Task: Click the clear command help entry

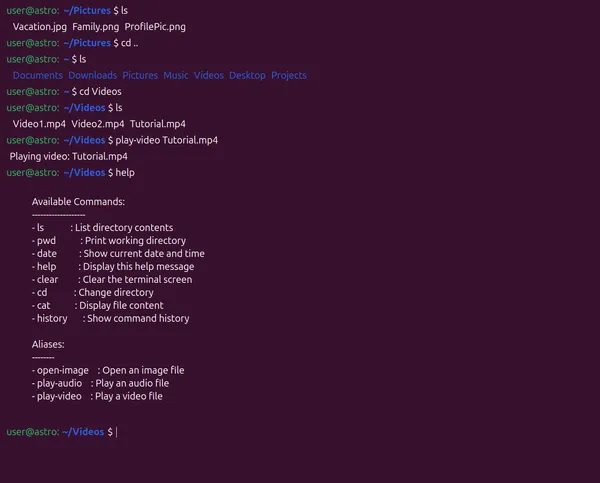Action: tap(111, 280)
